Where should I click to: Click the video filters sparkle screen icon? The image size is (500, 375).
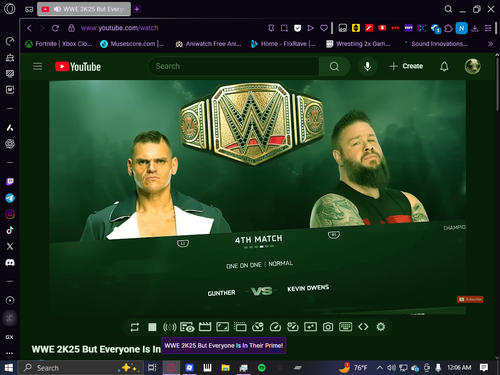[310, 327]
